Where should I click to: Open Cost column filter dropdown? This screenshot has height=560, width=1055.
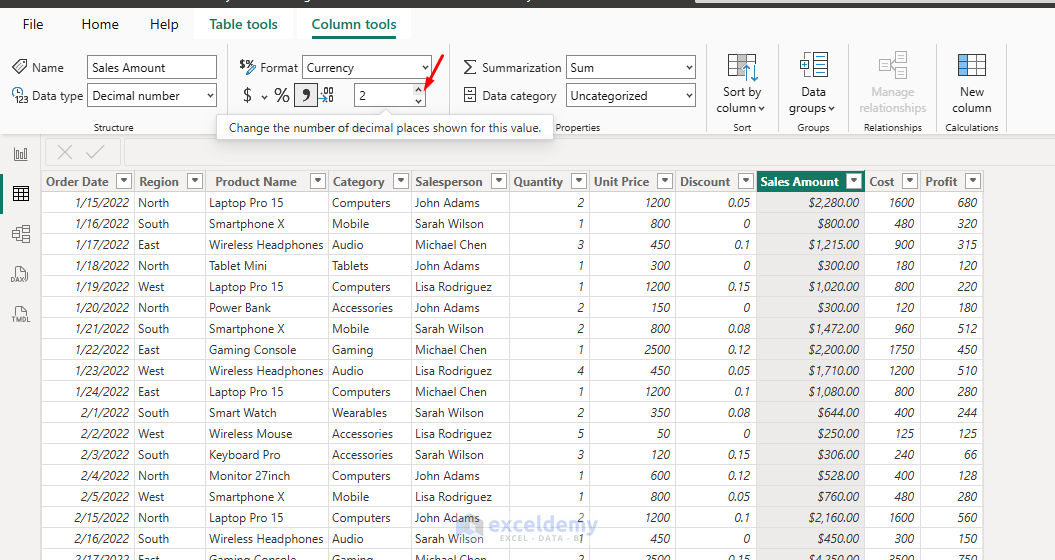click(x=910, y=181)
